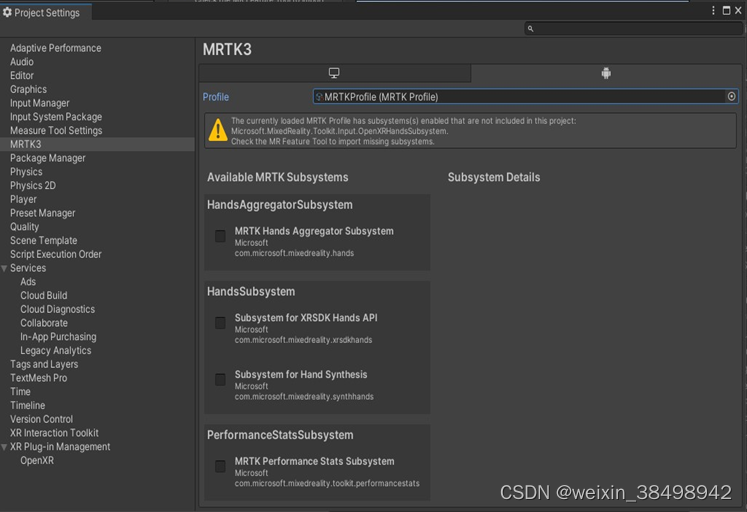Open Time settings
This screenshot has height=512, width=747.
(x=20, y=392)
